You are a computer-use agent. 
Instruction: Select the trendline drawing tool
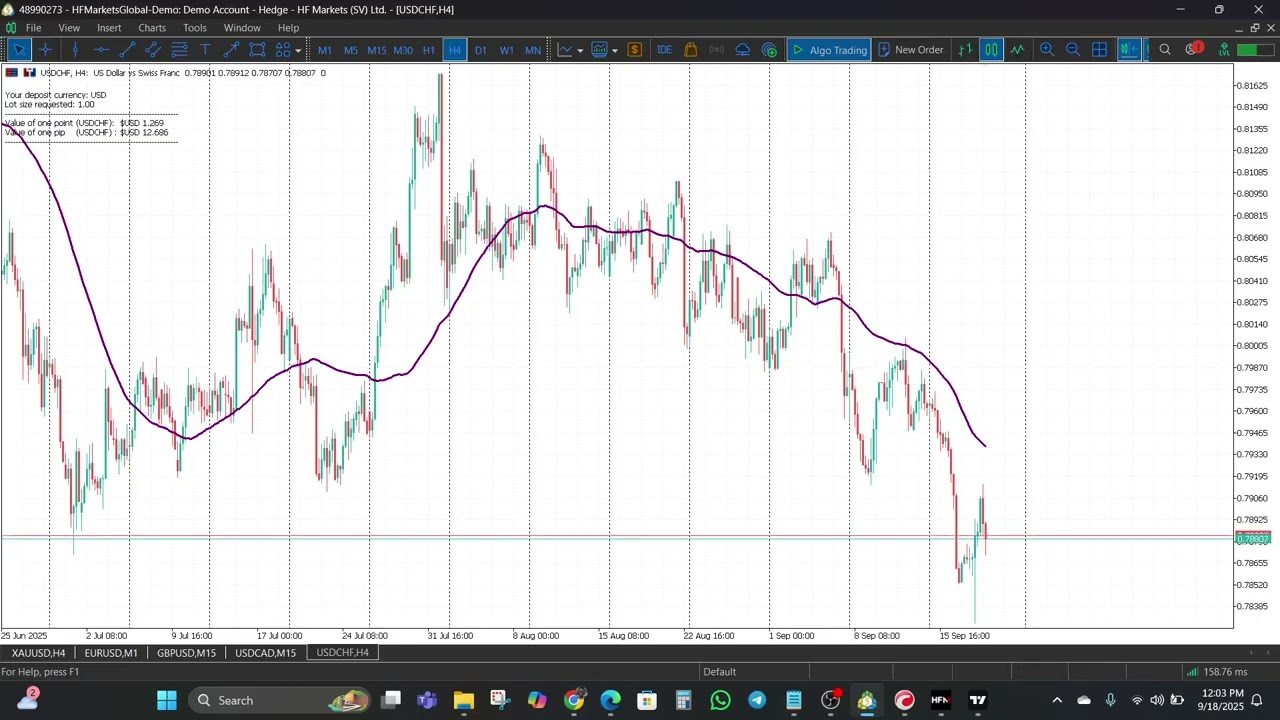127,50
